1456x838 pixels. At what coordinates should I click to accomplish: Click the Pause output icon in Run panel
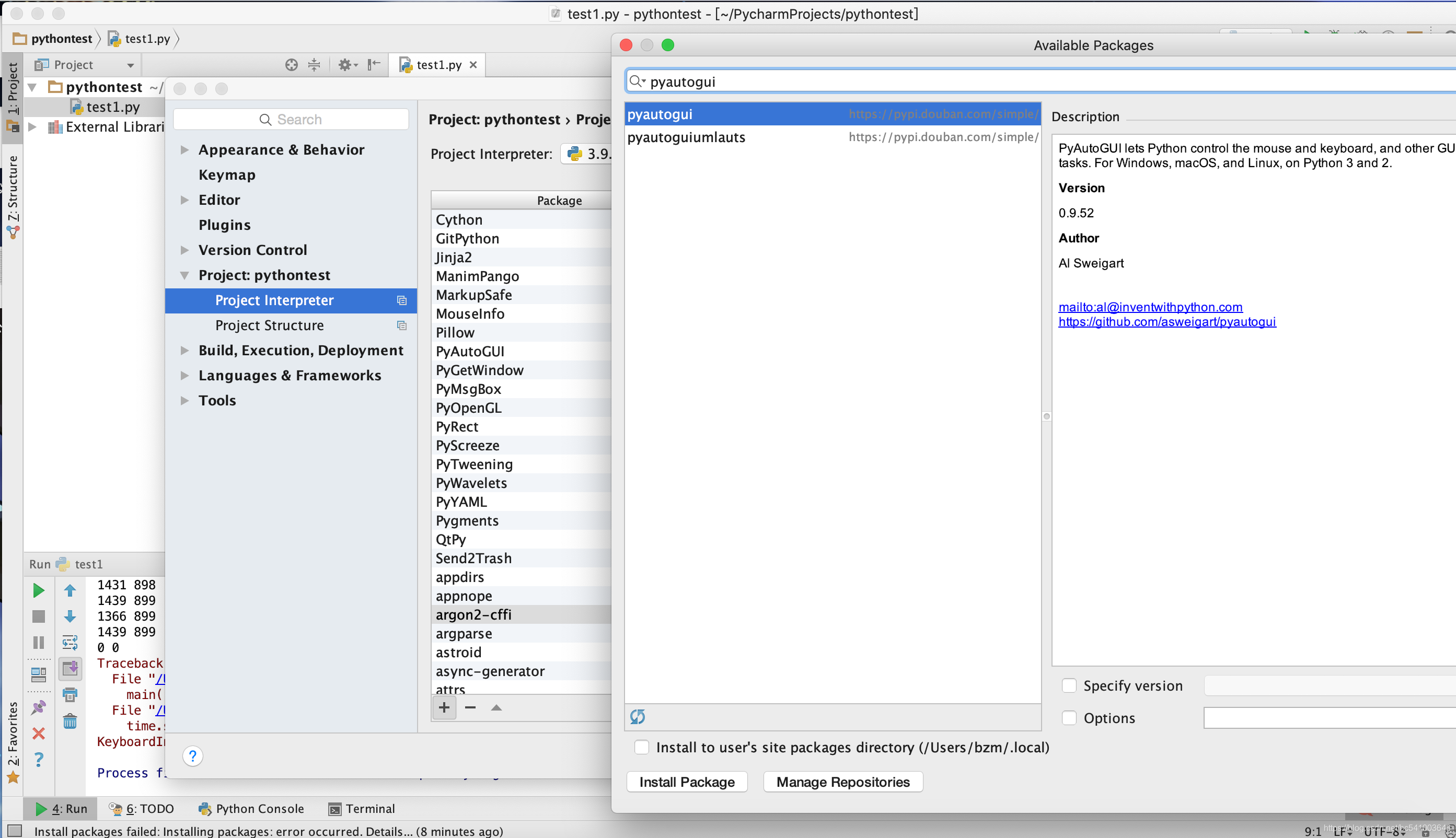pos(39,642)
